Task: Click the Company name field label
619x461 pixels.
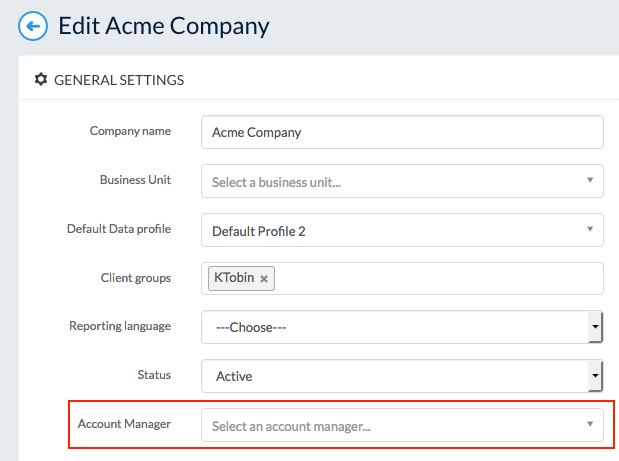Action: [x=130, y=131]
